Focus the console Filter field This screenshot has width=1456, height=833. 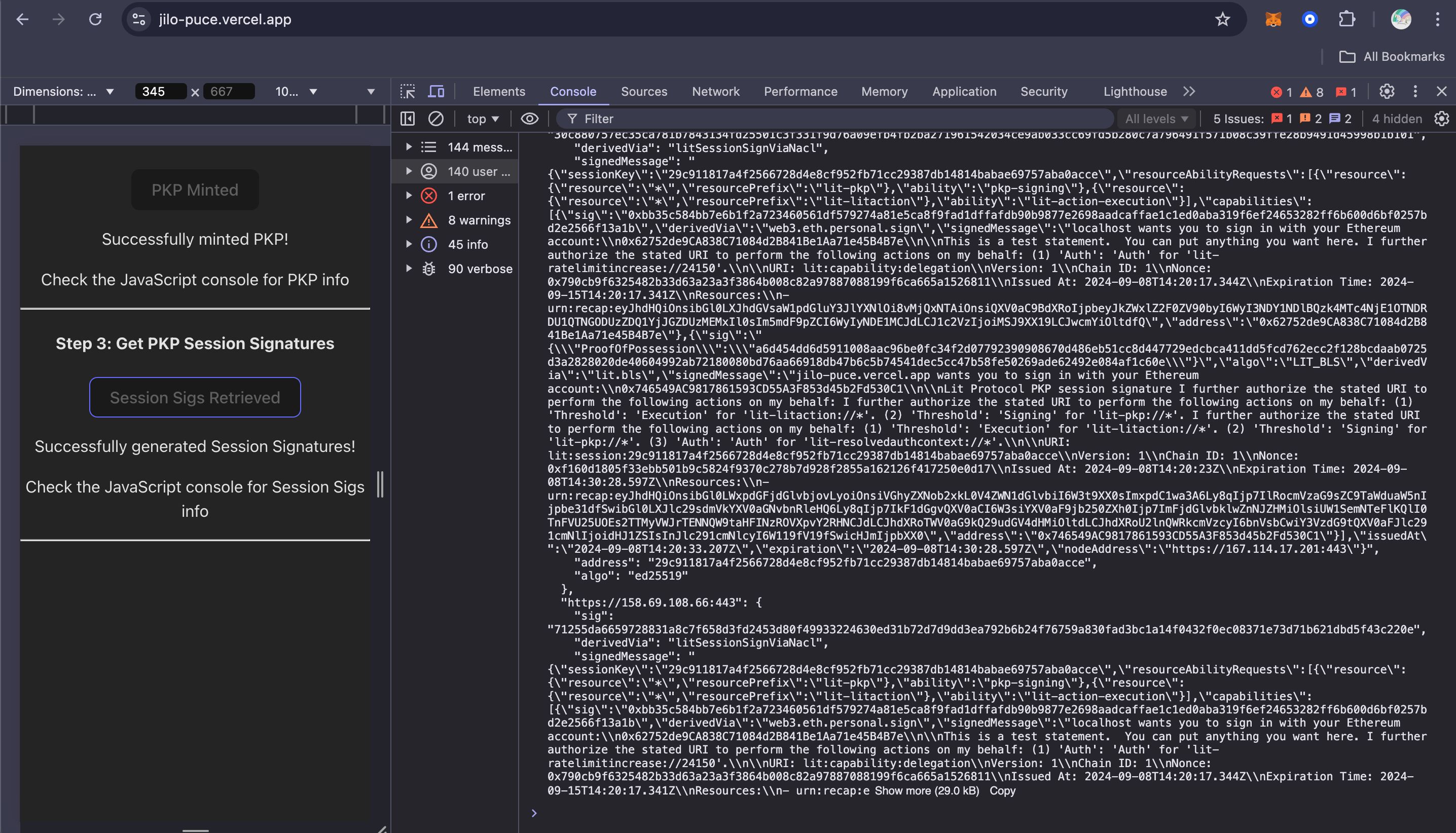click(835, 119)
